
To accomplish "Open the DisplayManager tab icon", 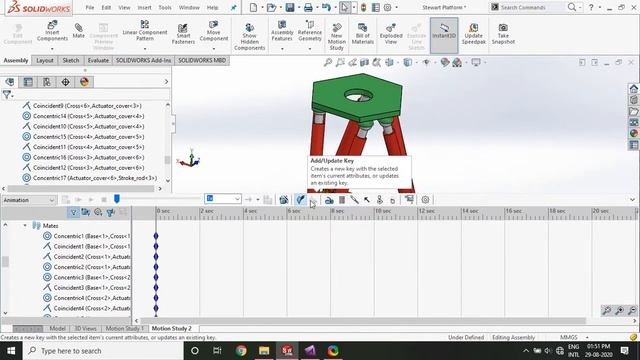I will [84, 82].
